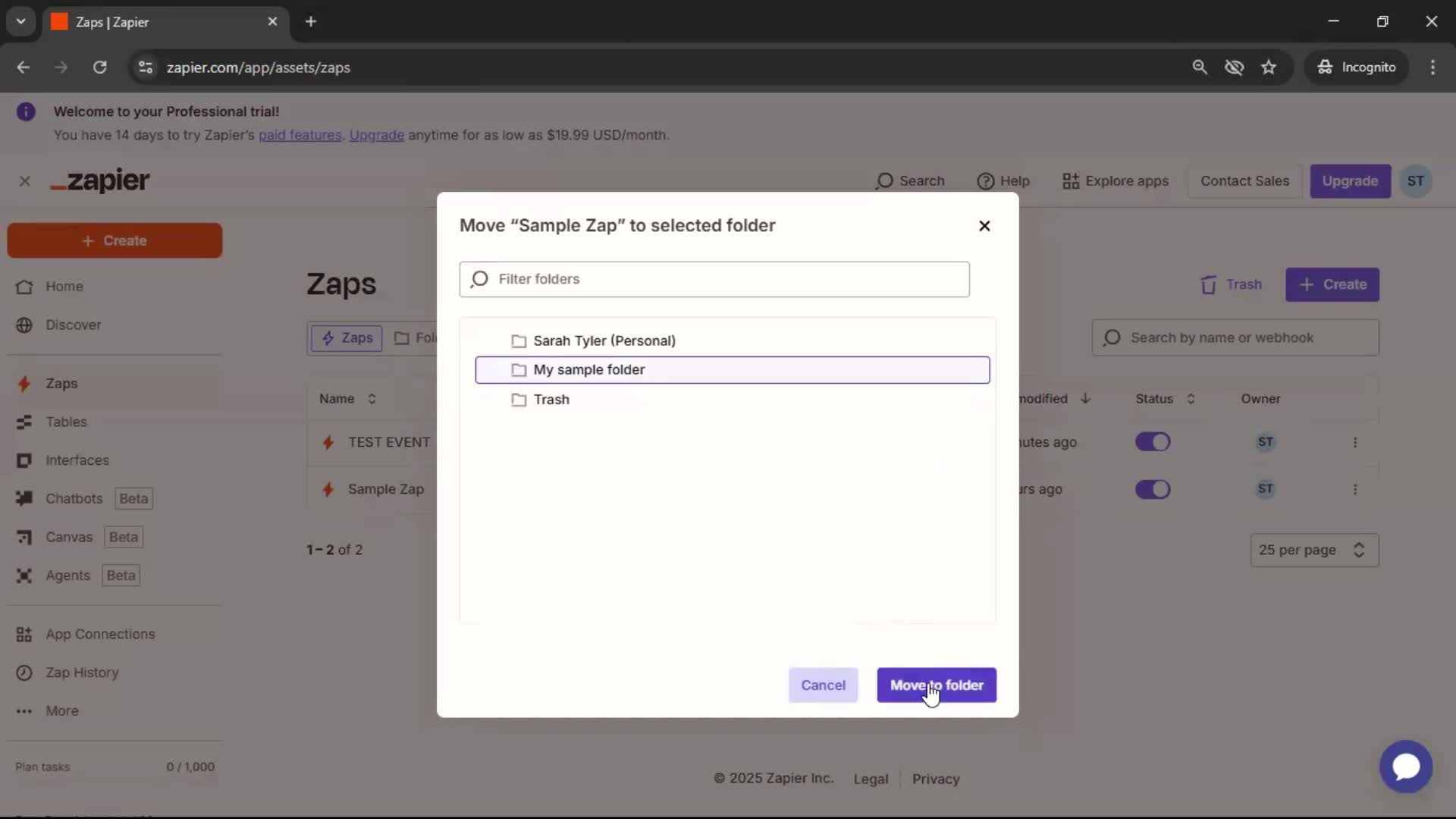
Task: Open the 25 per page dropdown
Action: [1314, 550]
